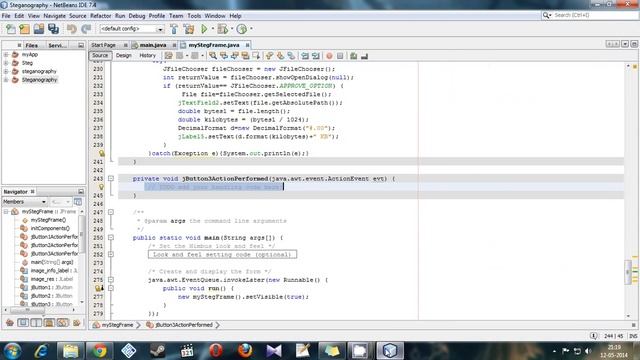Click Find Next Occurrence icon

click(x=235, y=56)
